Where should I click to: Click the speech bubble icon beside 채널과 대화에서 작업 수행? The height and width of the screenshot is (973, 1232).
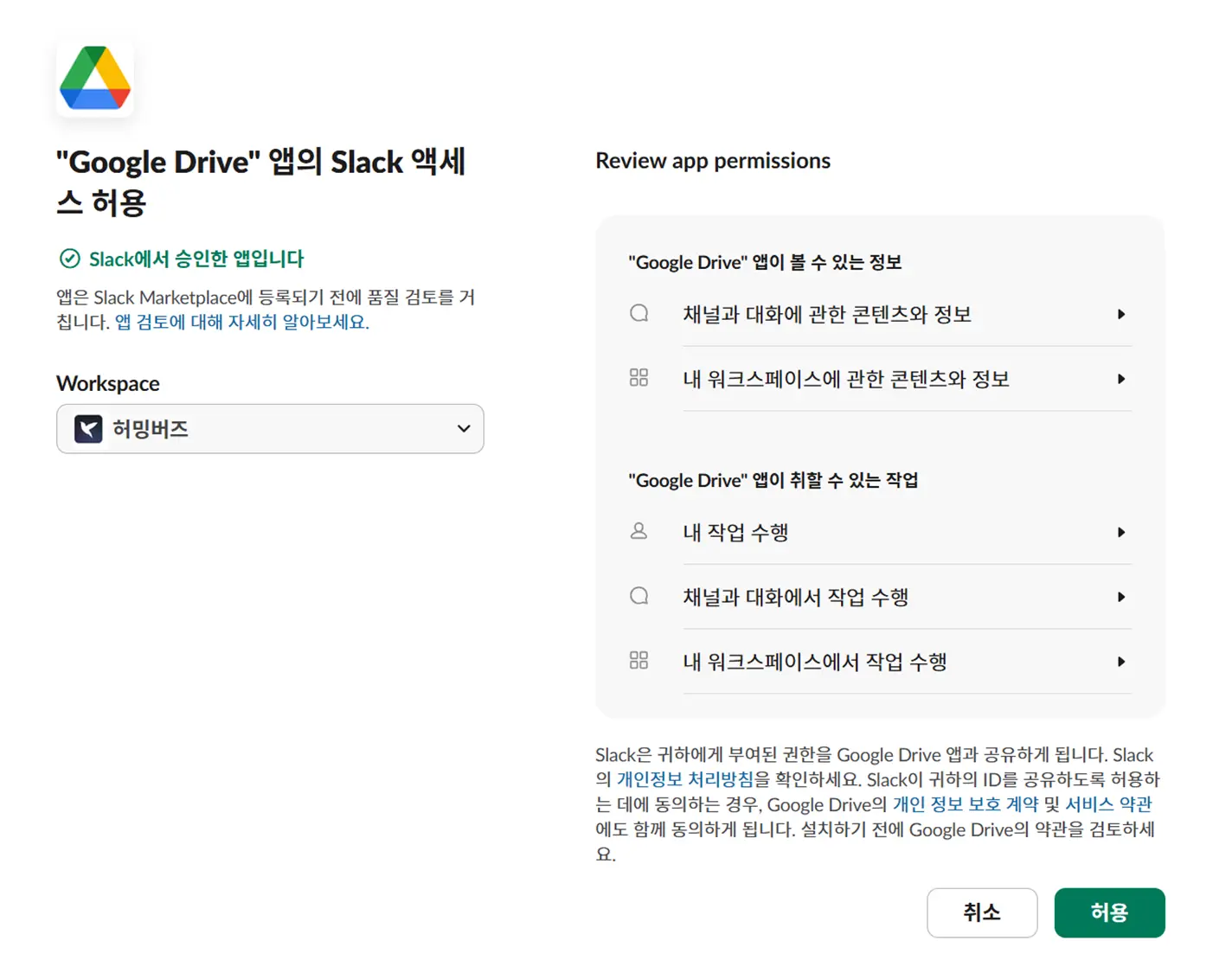[x=638, y=596]
